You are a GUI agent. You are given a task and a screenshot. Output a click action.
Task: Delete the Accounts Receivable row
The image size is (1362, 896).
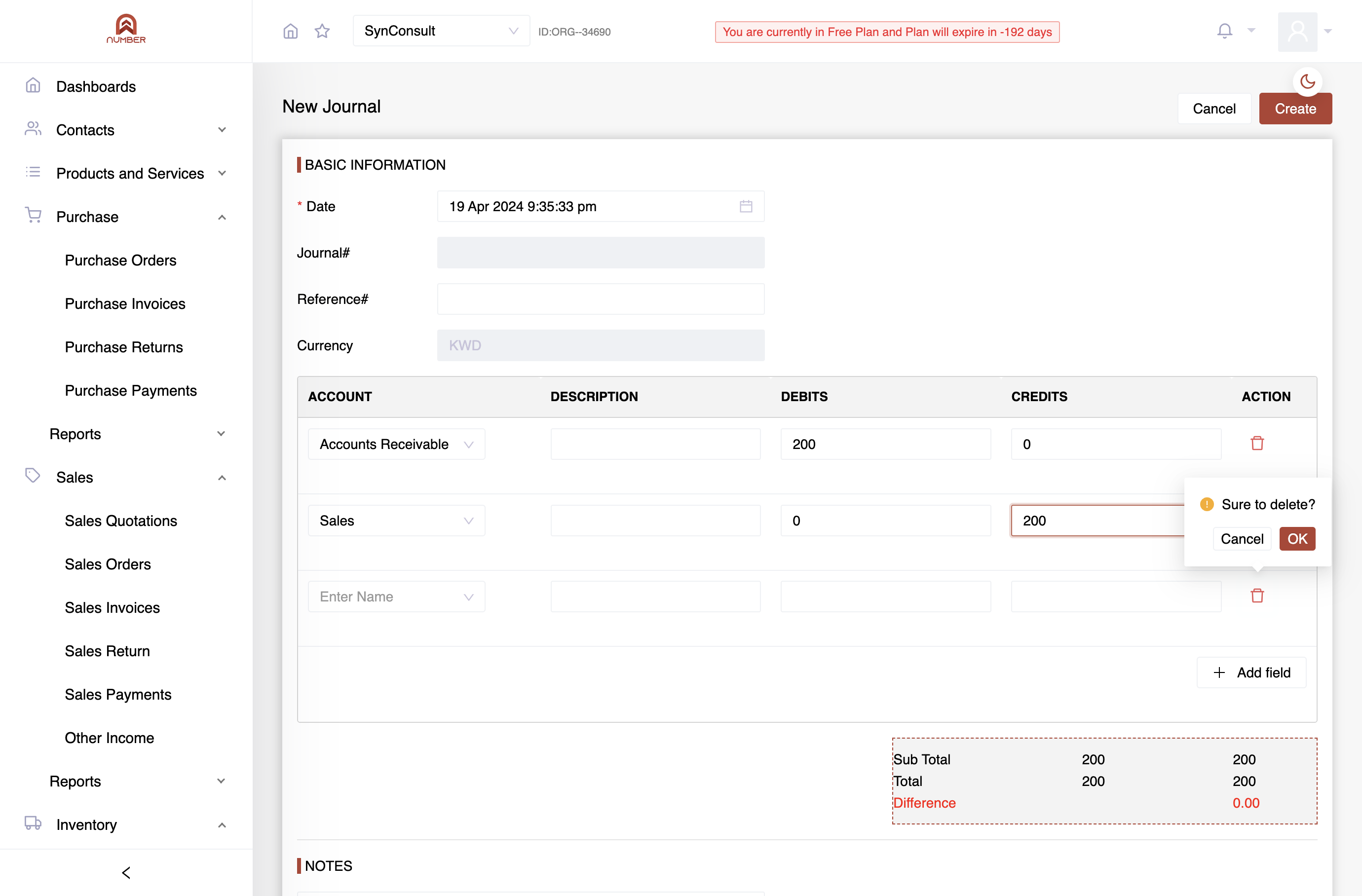coord(1257,444)
